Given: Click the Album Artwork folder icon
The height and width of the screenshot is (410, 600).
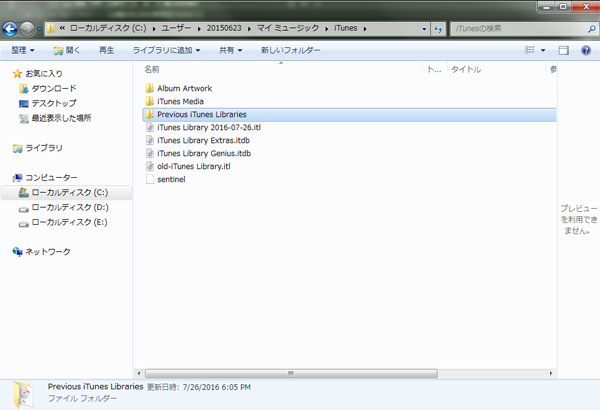Looking at the screenshot, I should pyautogui.click(x=150, y=88).
